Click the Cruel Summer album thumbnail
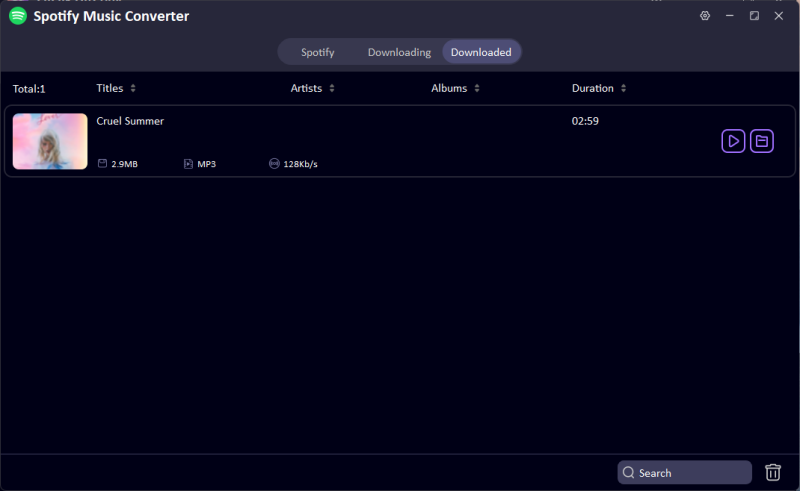 coord(50,141)
